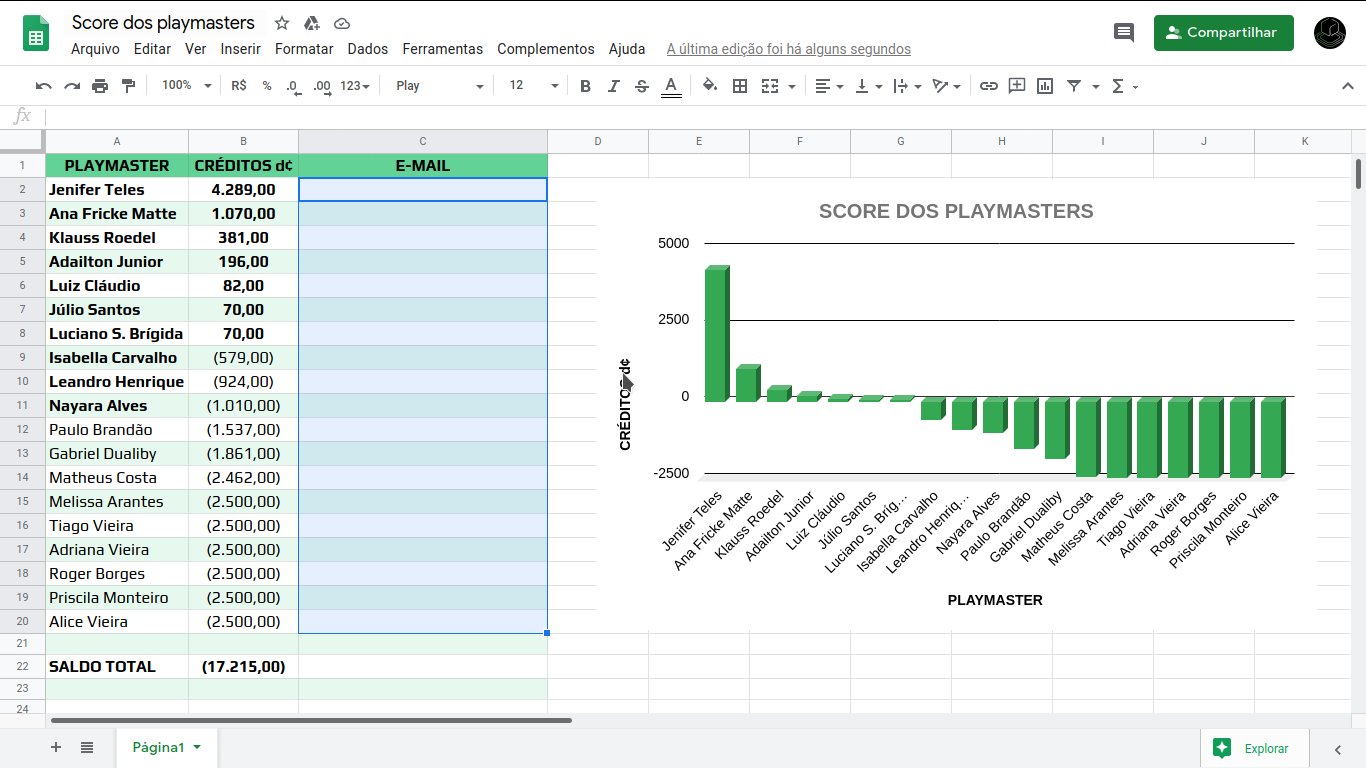Open the account profile avatar
The image size is (1366, 768).
[x=1330, y=33]
